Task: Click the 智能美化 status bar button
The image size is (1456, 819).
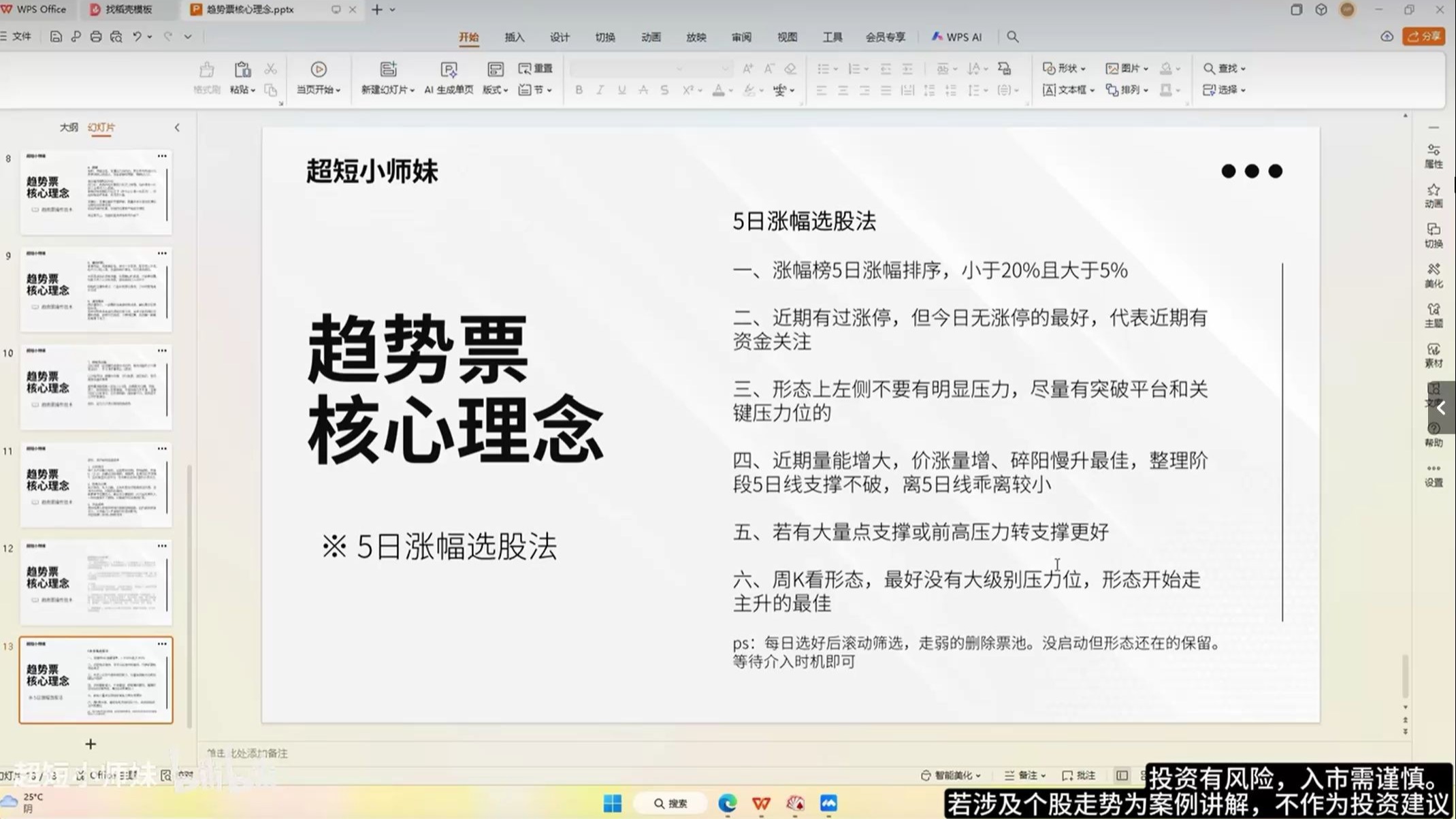Action: [951, 775]
